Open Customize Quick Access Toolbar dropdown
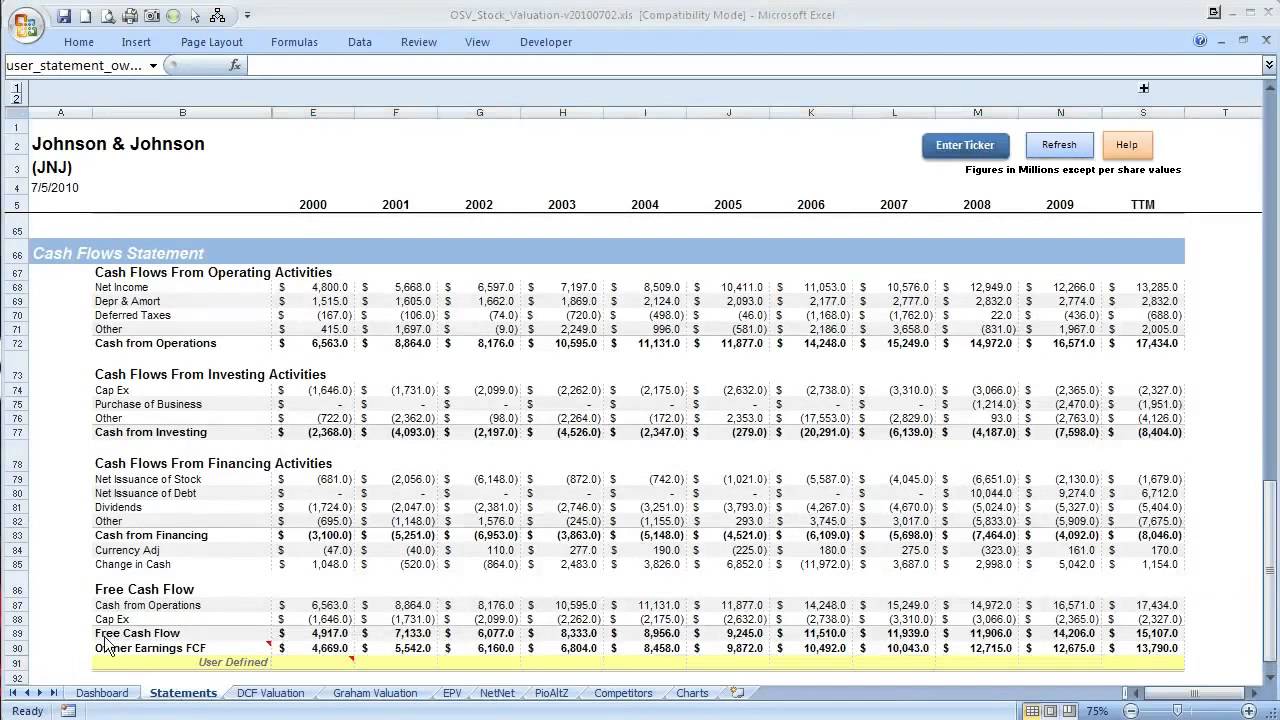This screenshot has height=720, width=1280. point(247,16)
